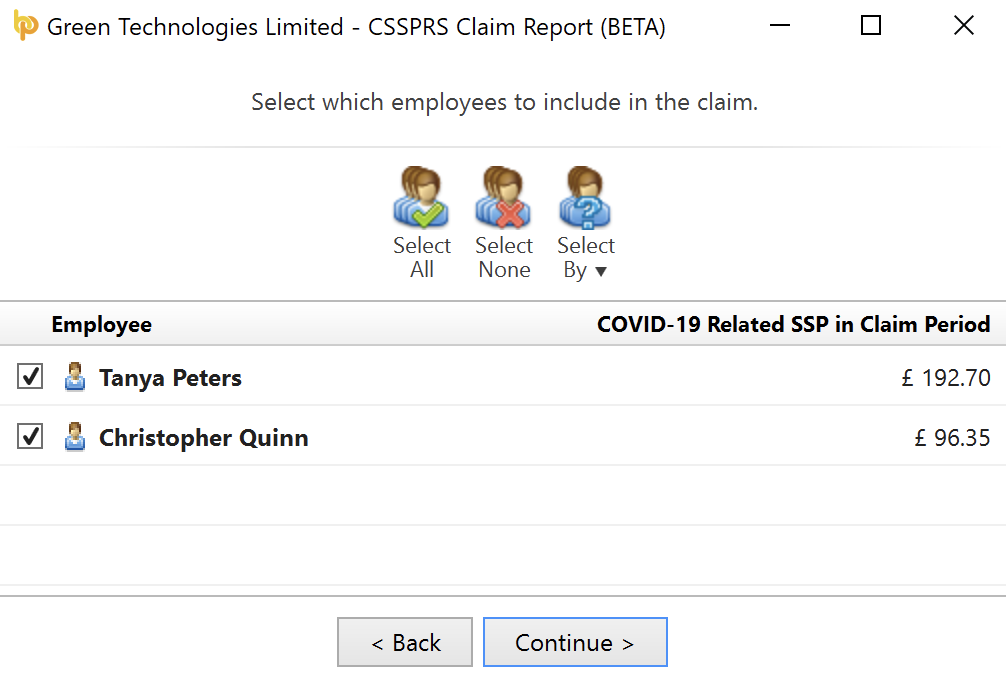Click the Continue button

pos(575,642)
